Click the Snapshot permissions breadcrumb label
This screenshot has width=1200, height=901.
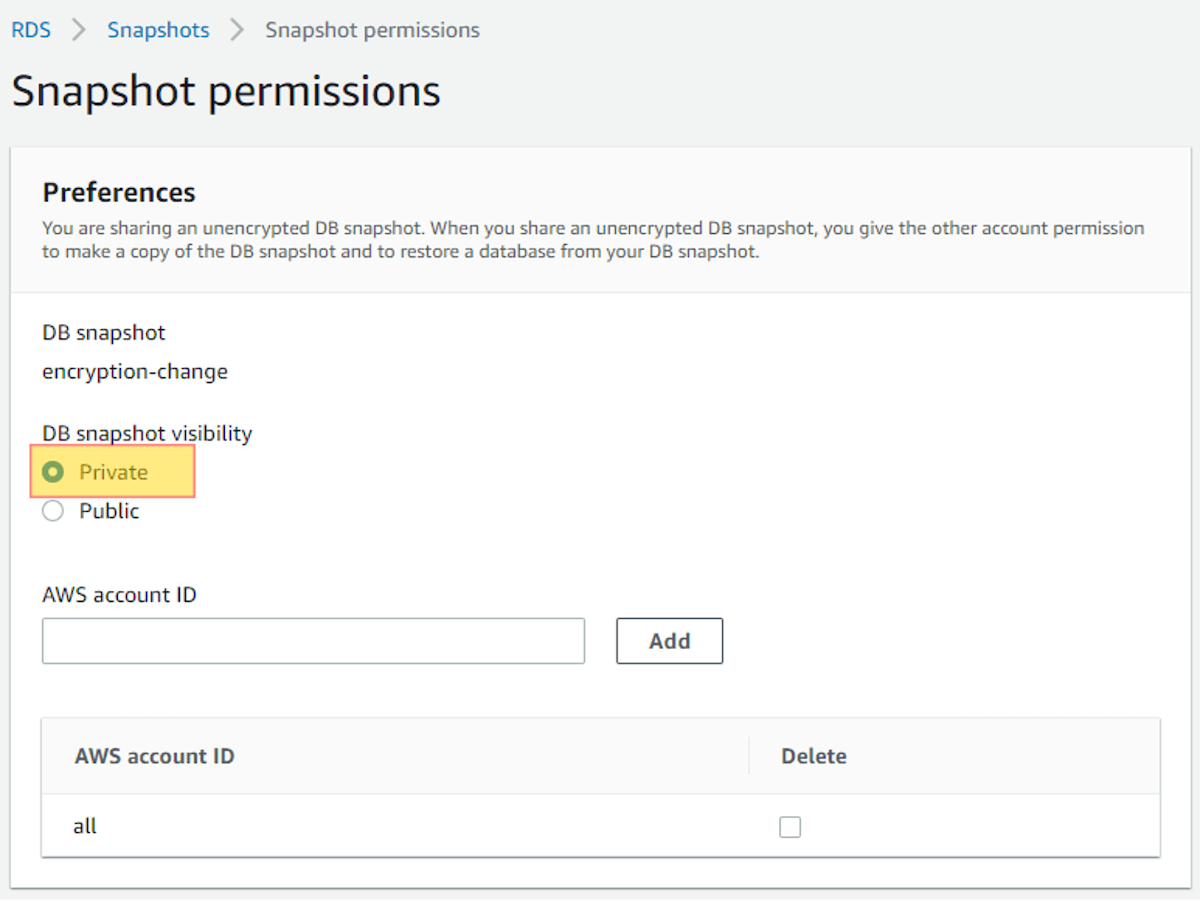(x=371, y=30)
